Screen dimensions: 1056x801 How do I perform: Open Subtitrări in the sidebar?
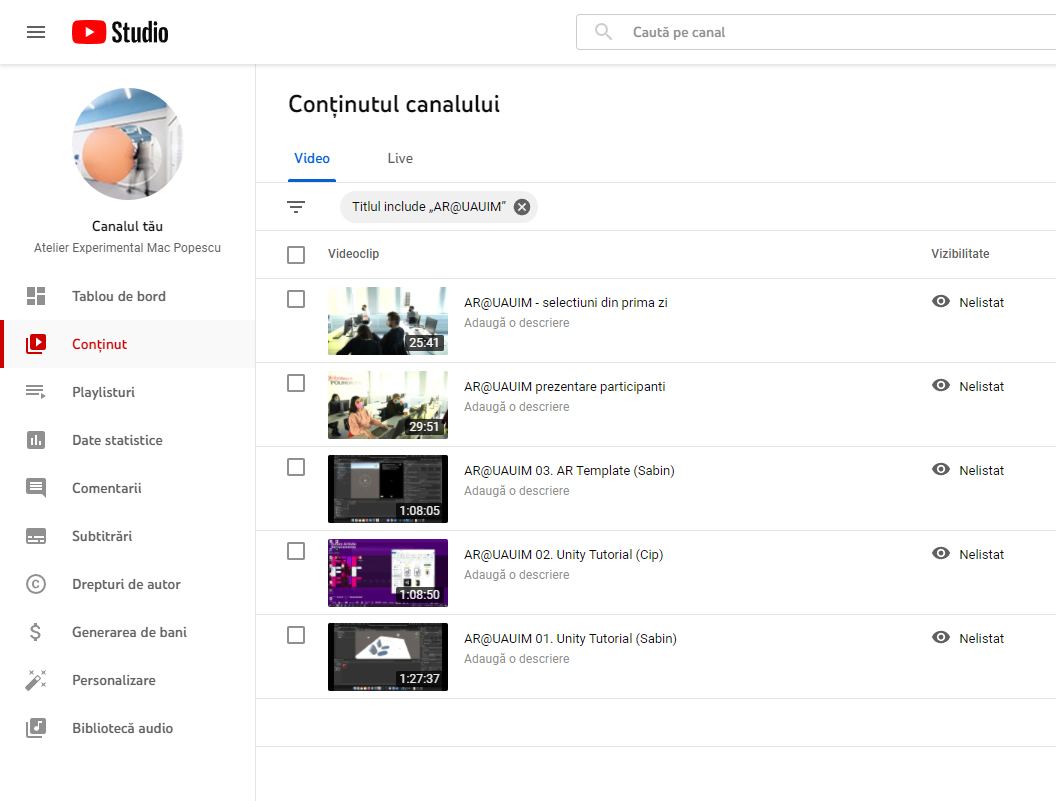(128, 536)
